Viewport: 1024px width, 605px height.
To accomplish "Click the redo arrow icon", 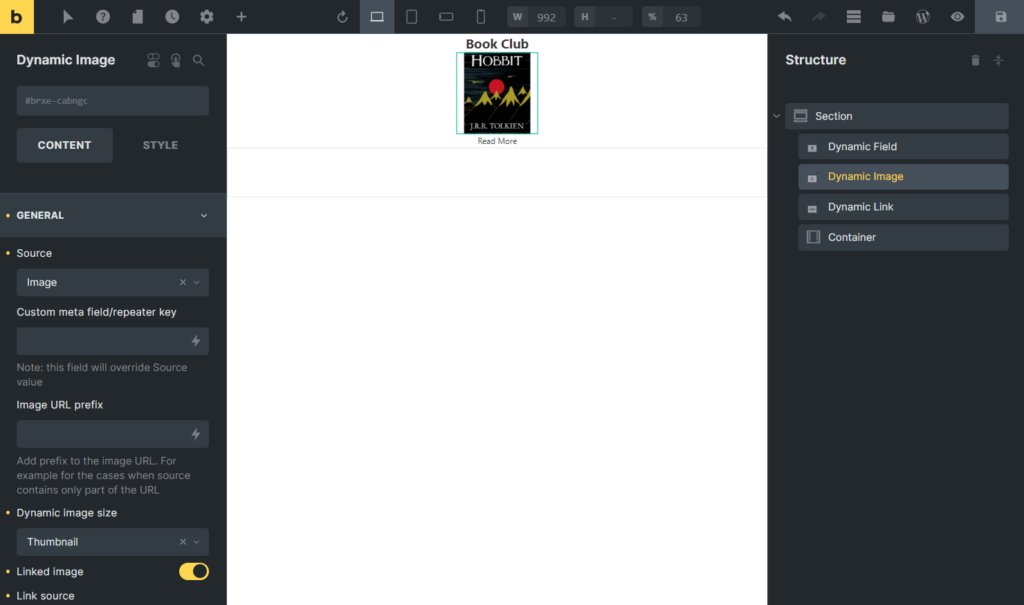I will click(x=819, y=17).
